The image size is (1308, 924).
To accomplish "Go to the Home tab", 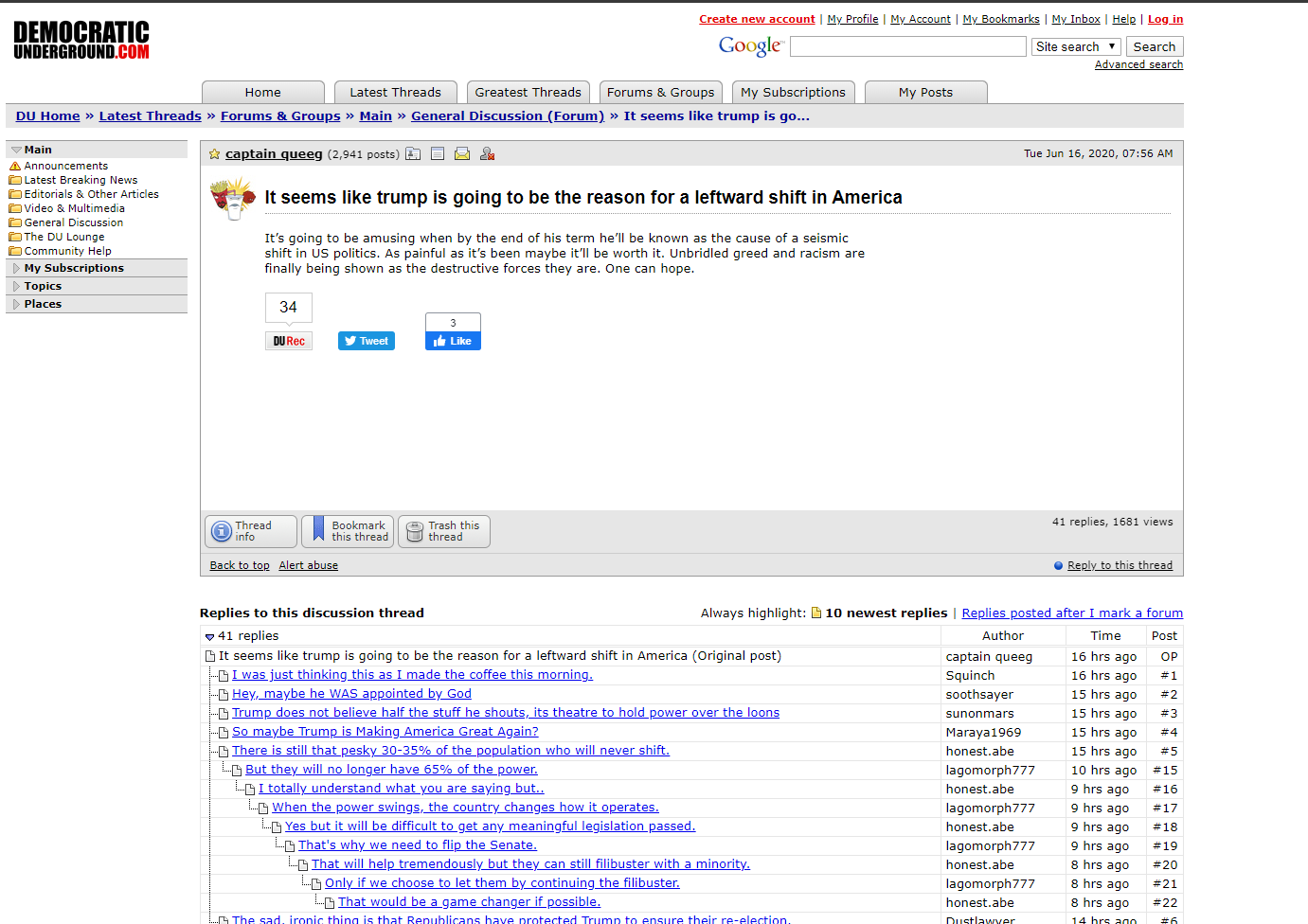I will 263,92.
